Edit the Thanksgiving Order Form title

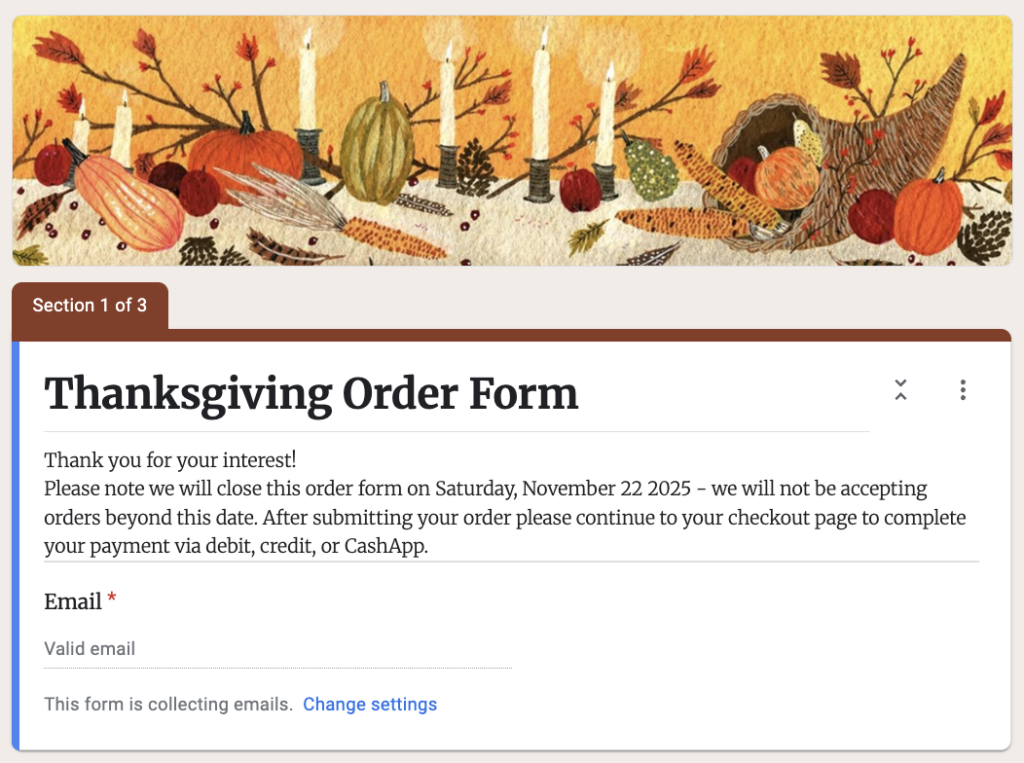pos(310,392)
